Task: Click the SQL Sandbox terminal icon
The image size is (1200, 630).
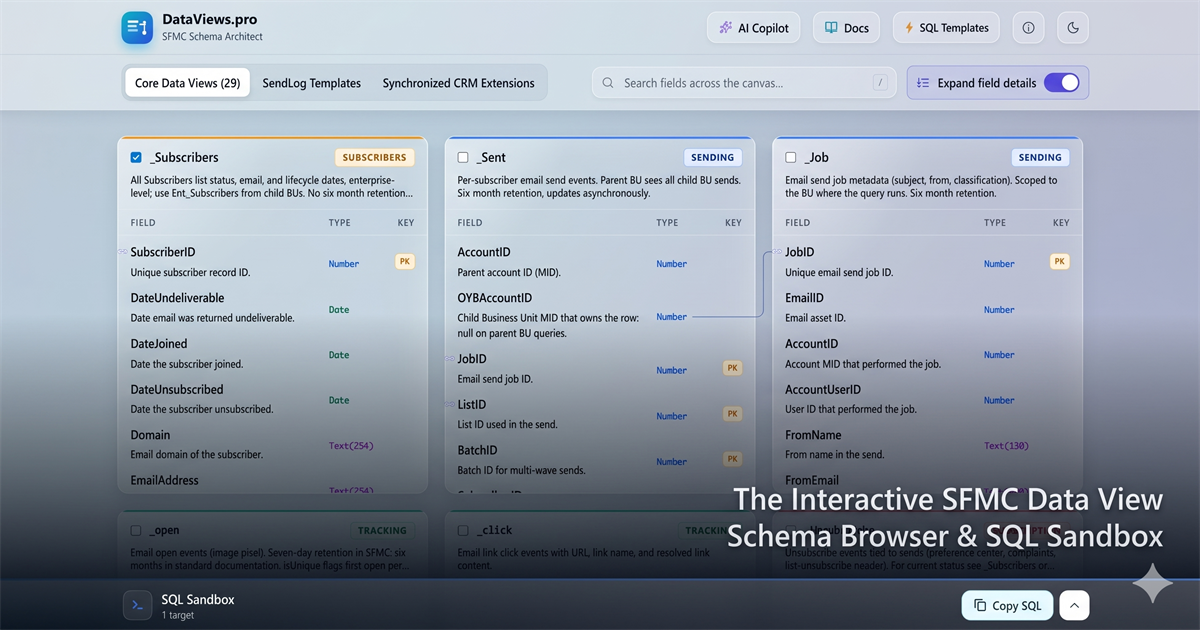Action: click(x=137, y=605)
